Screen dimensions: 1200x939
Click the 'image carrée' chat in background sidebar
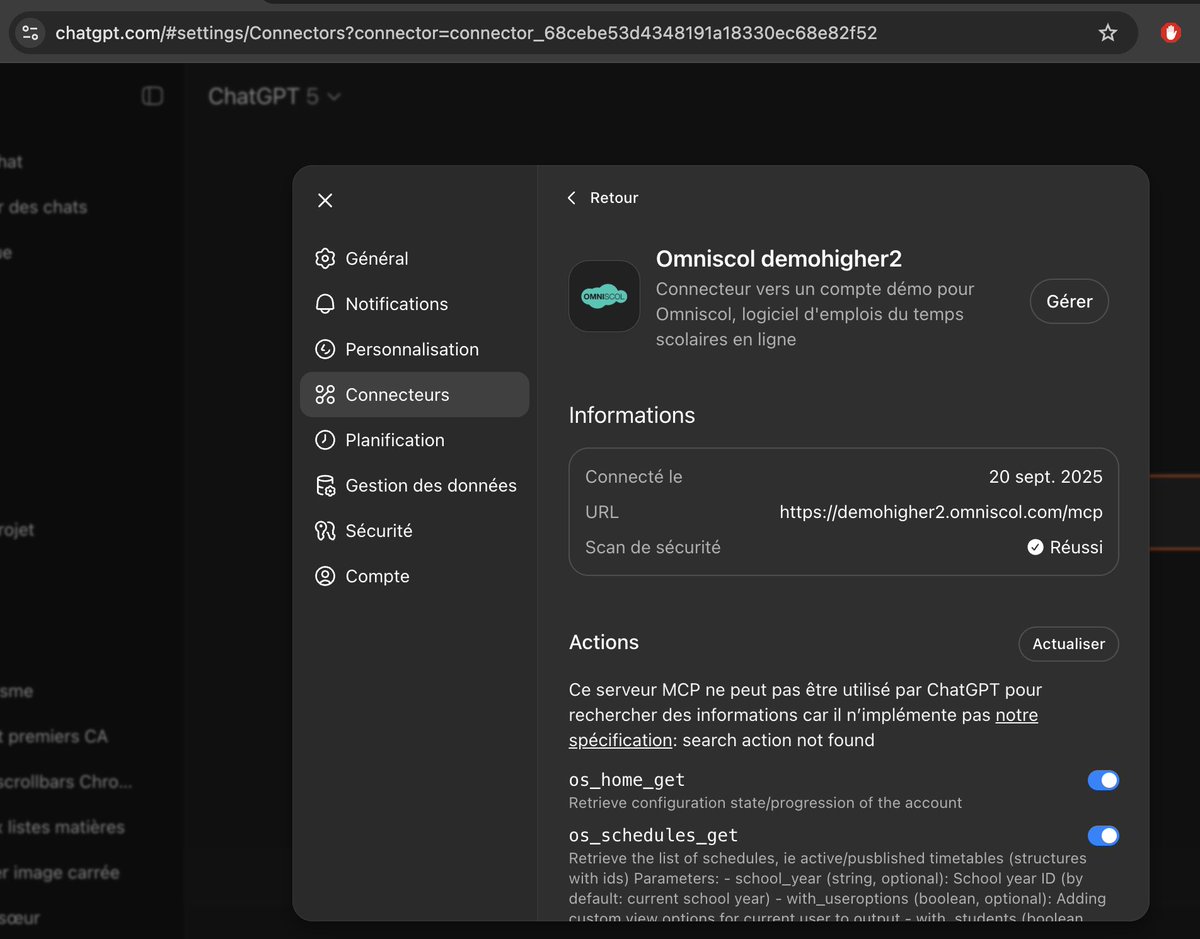61,873
